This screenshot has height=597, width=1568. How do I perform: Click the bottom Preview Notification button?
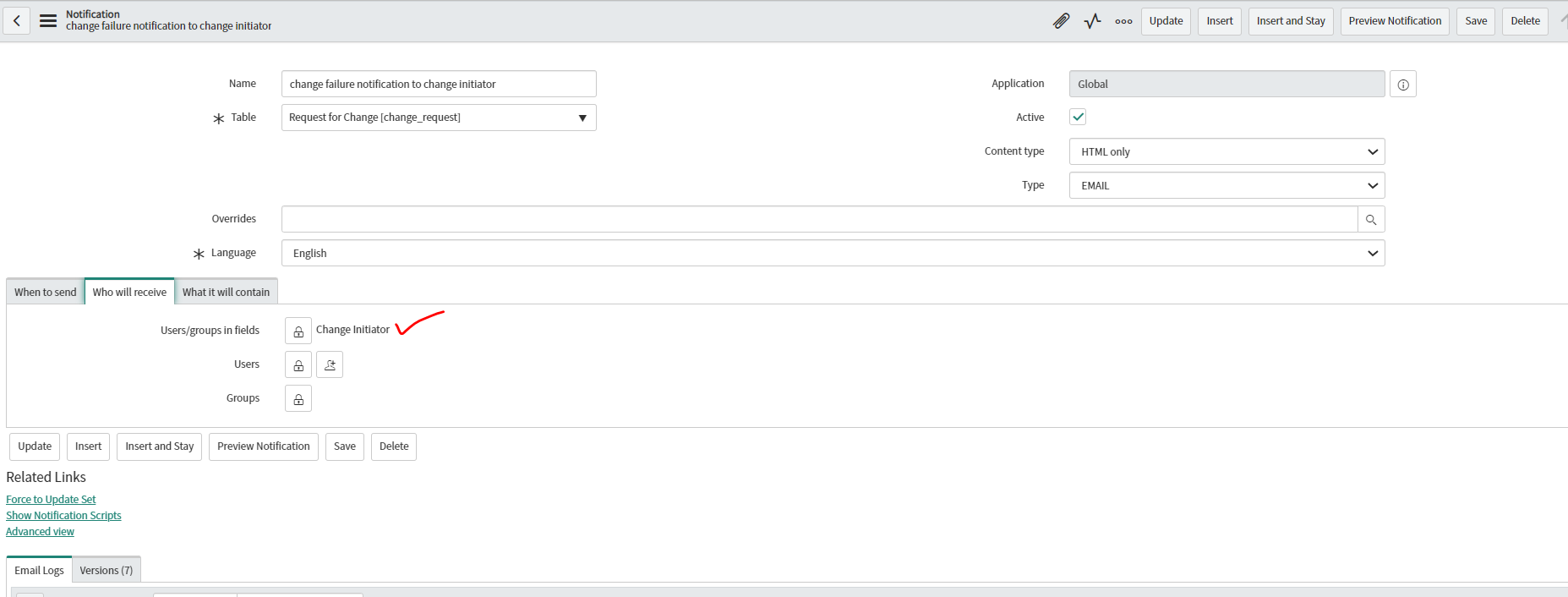[x=264, y=446]
